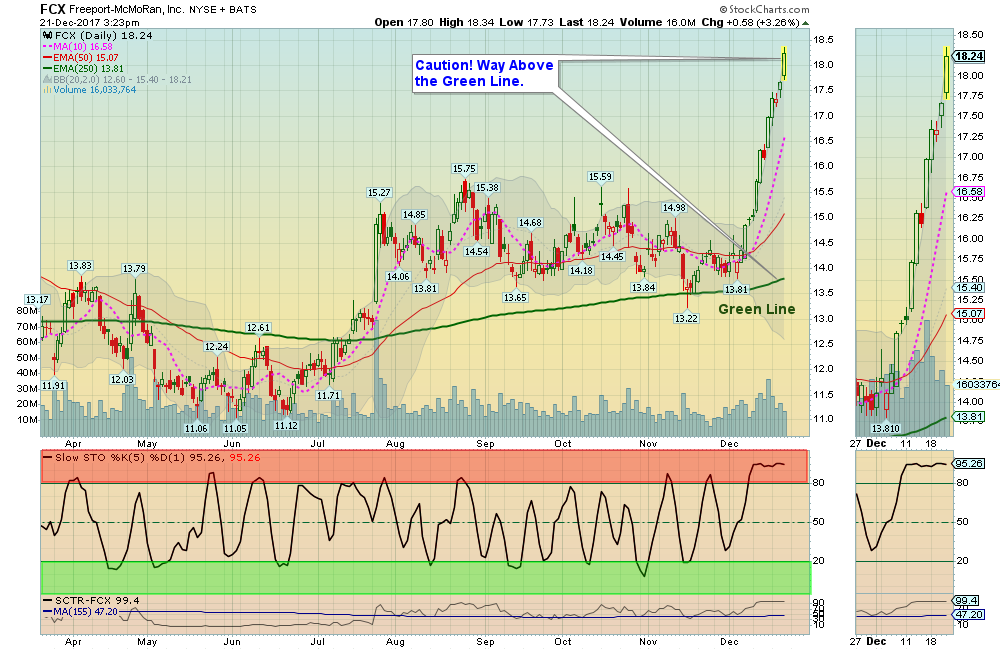Click the 14.45 price label
Image resolution: width=1000 pixels, height=650 pixels.
pos(612,256)
